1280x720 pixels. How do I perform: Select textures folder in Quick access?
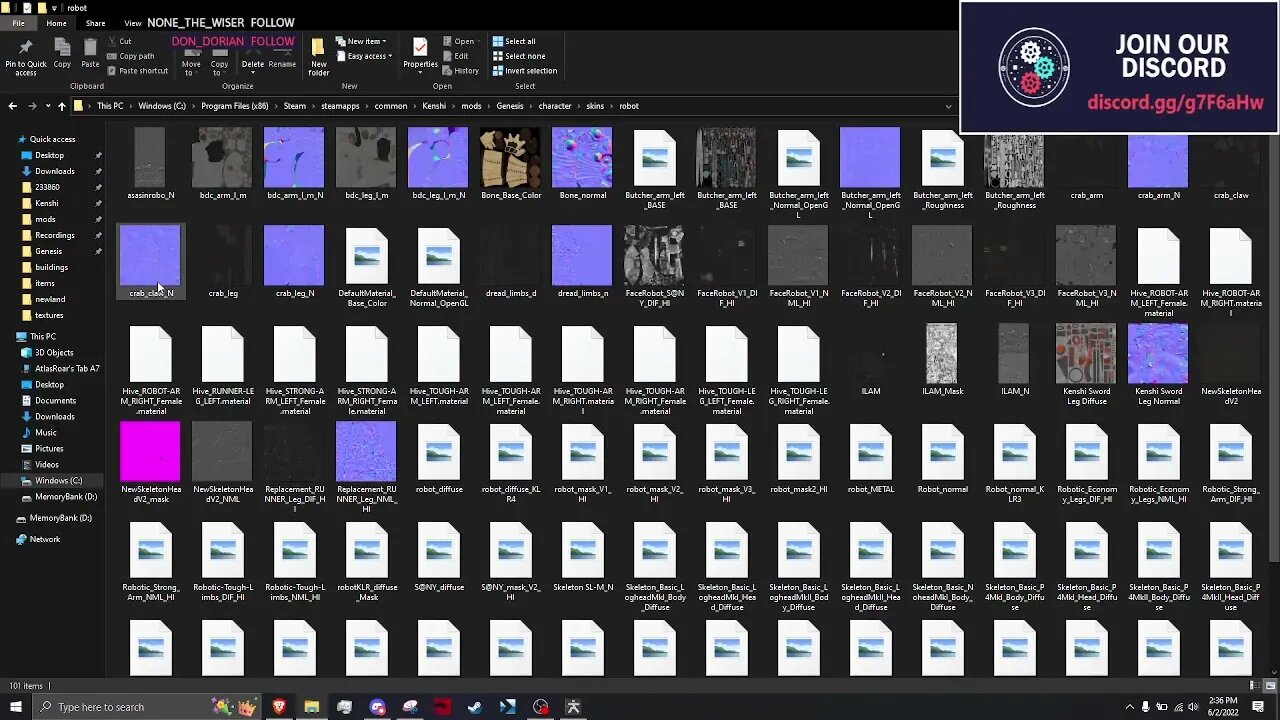coord(49,315)
